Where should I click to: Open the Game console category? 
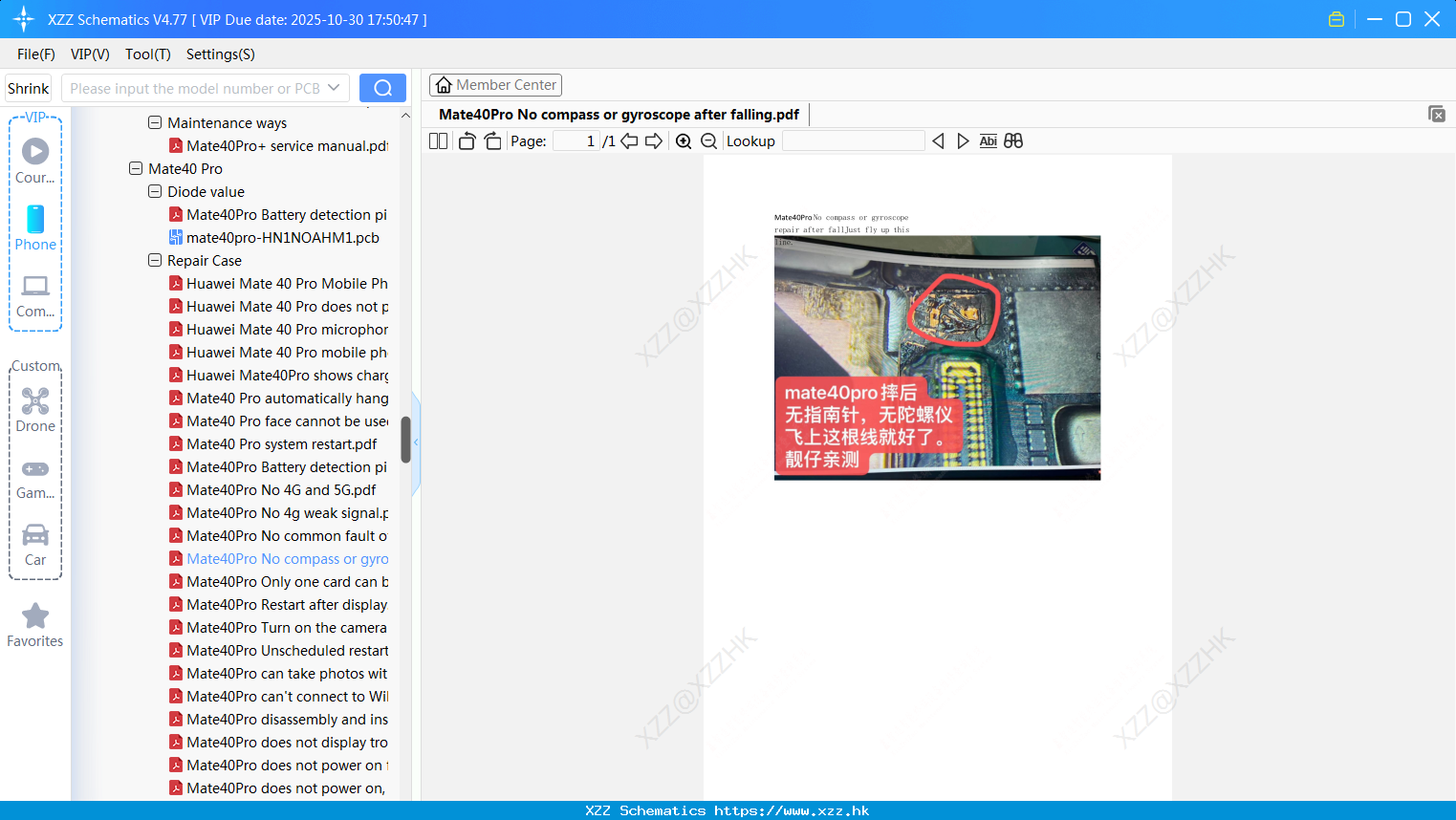click(35, 479)
